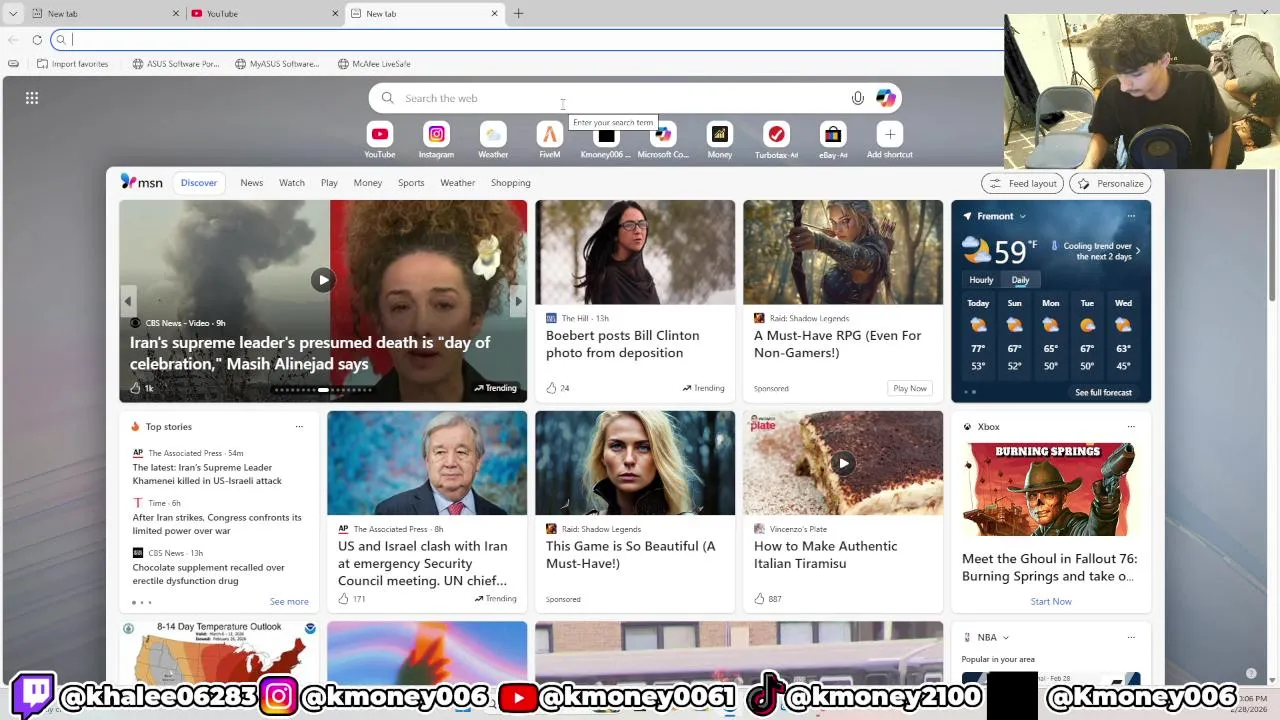Select the Discover feed tab
1280x720 pixels.
(199, 183)
